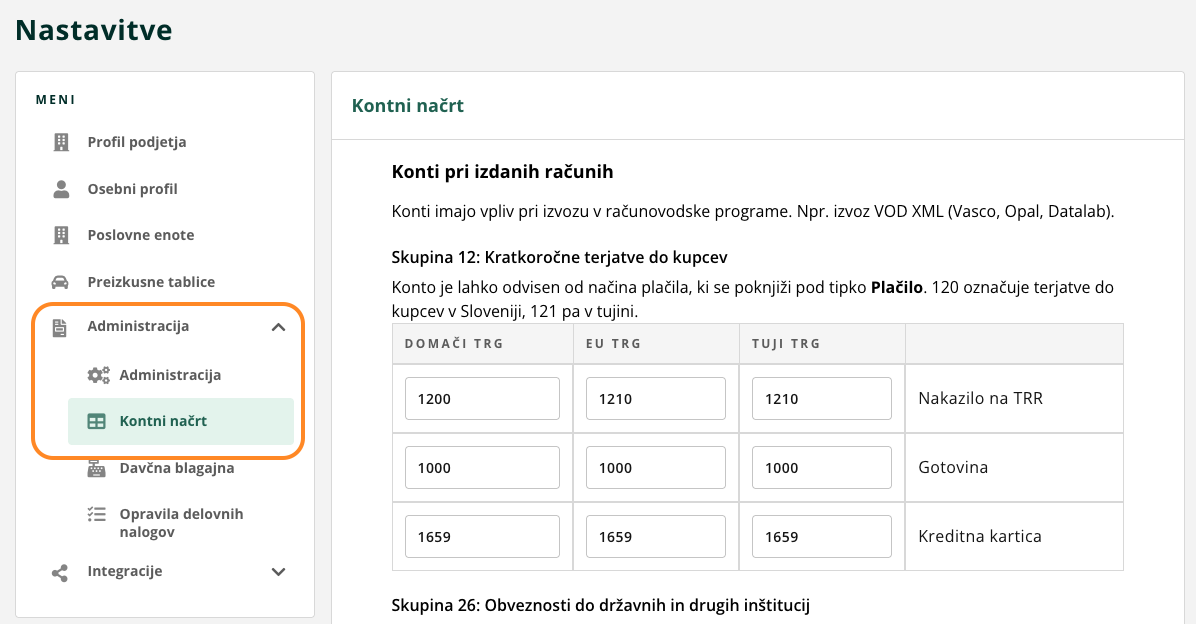Screen dimensions: 1196x624
Task: Click the Poslovne enote building icon
Action: 61,235
